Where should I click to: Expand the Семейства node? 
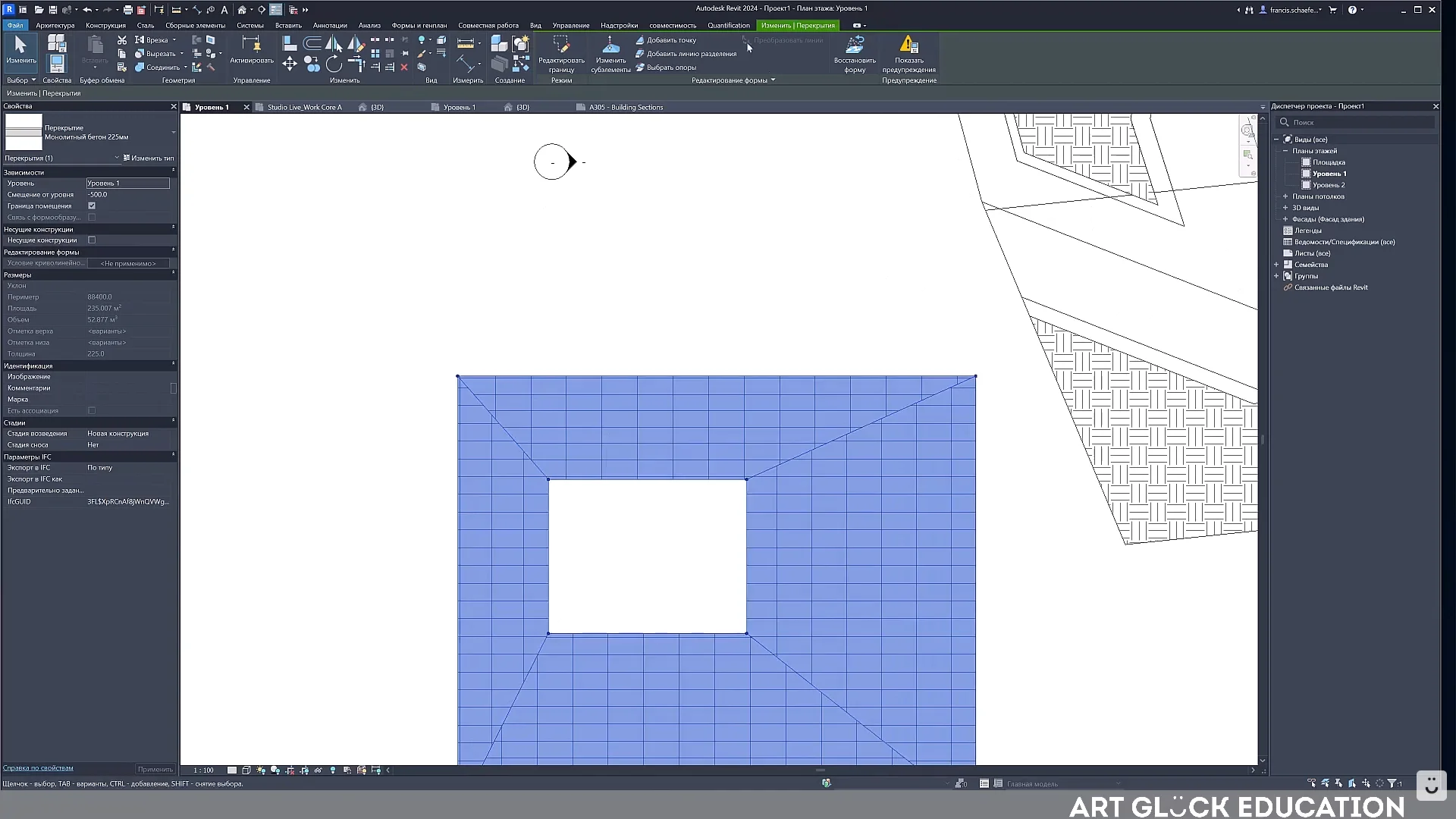[1276, 265]
